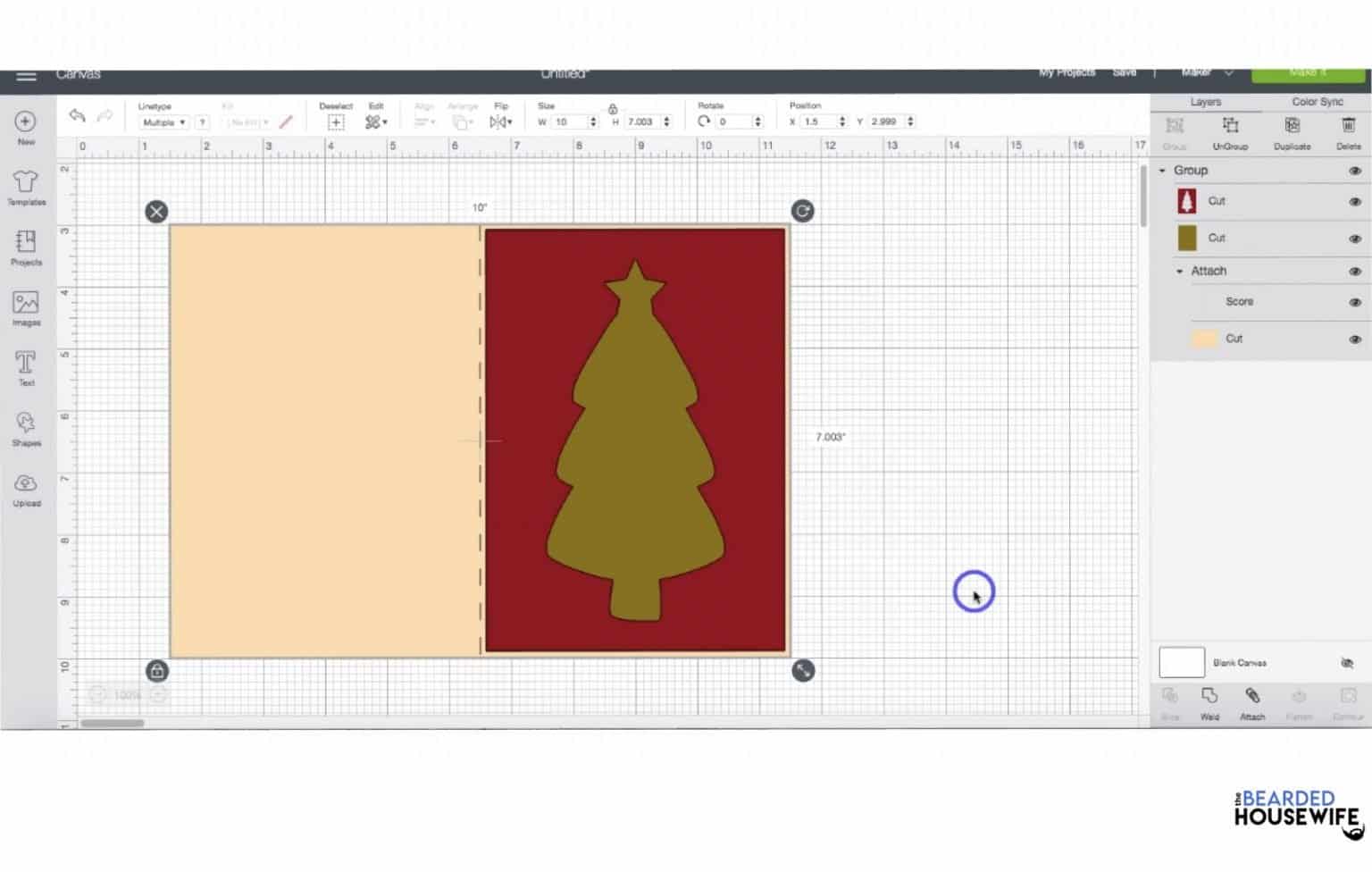Image resolution: width=1372 pixels, height=872 pixels.
Task: Select the Text tool in the sidebar
Action: (25, 367)
